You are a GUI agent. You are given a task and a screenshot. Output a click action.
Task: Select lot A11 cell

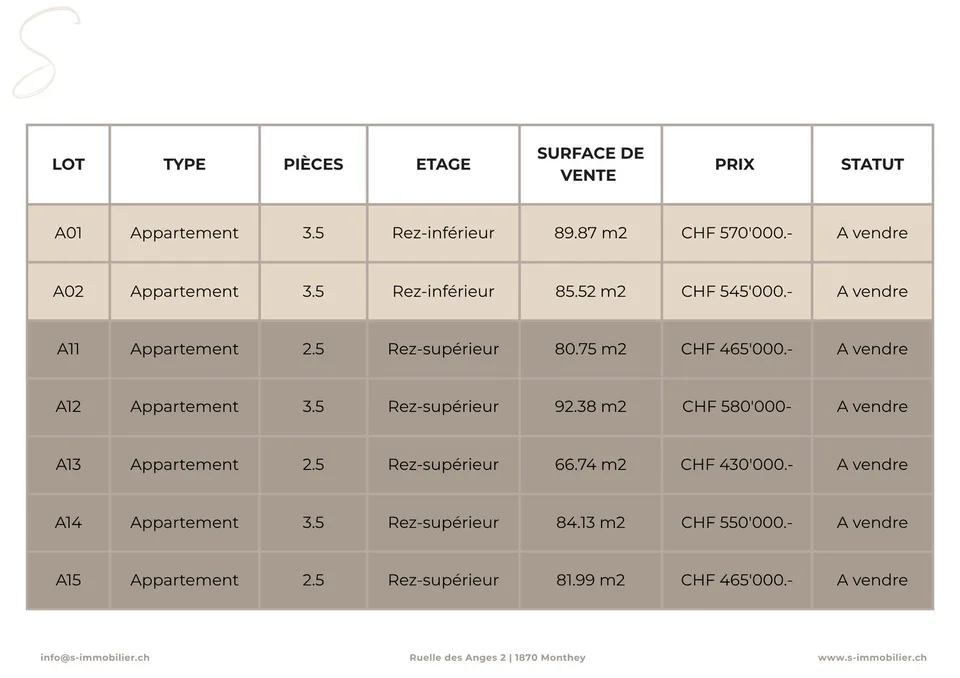pyautogui.click(x=68, y=348)
